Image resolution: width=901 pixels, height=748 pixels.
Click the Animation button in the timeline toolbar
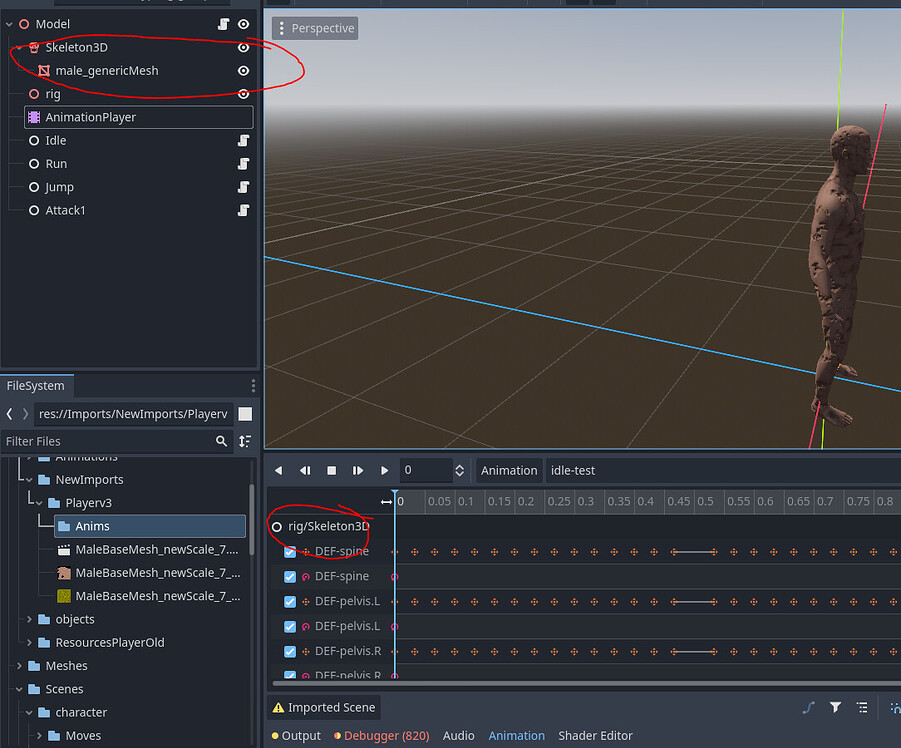click(508, 470)
